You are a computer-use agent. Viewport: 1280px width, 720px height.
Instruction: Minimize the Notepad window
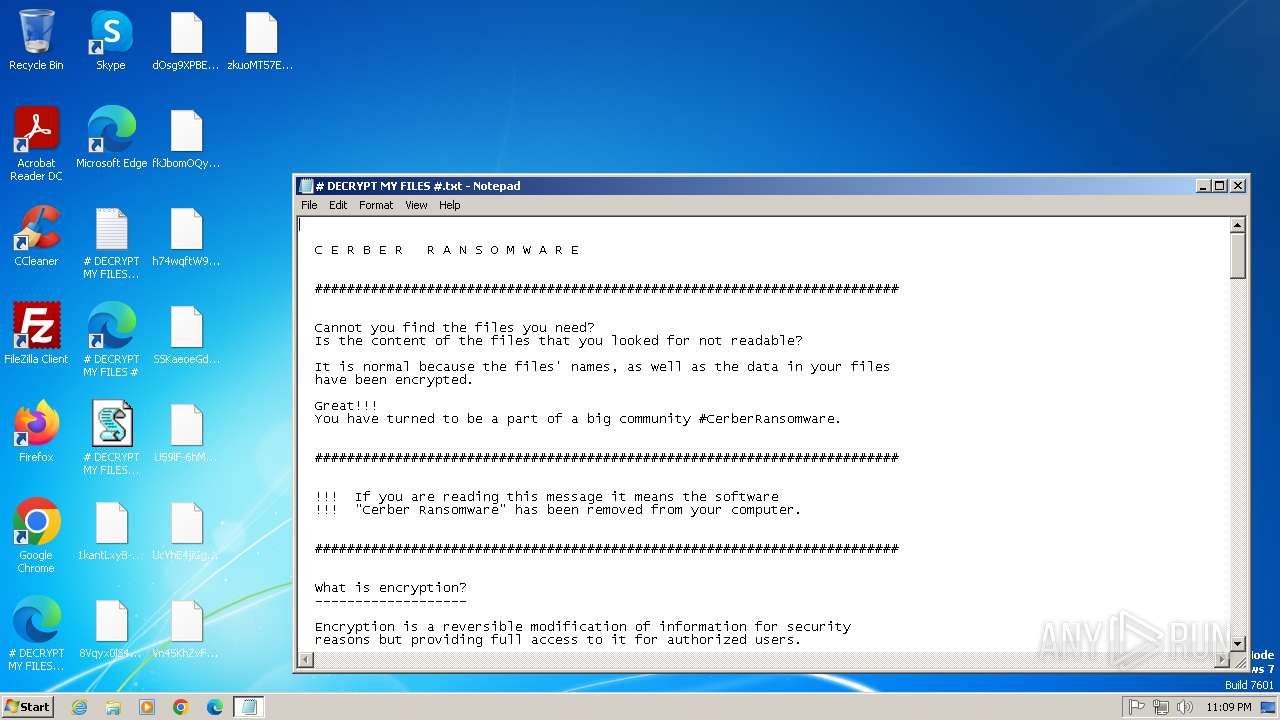(x=1203, y=186)
